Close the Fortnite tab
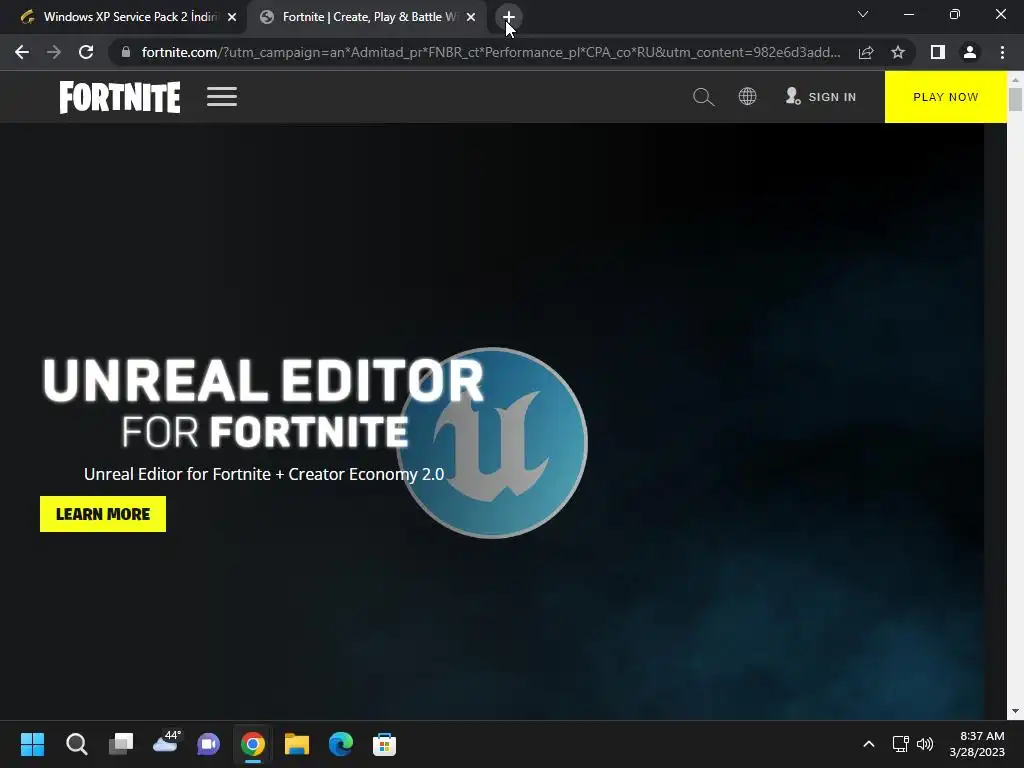Screen dimensions: 1024x768 click(471, 17)
